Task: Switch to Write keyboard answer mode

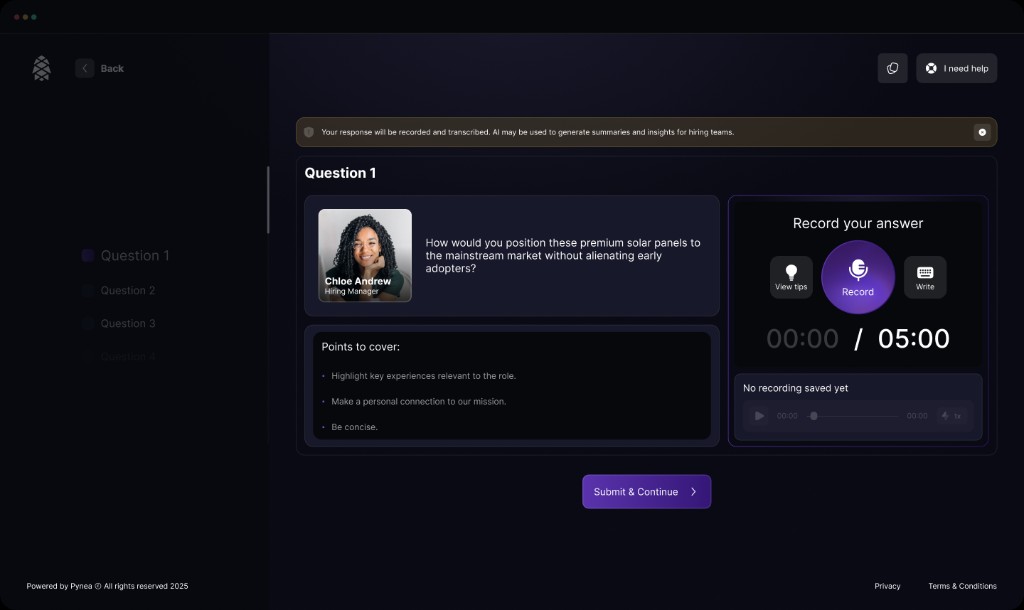Action: tap(925, 277)
